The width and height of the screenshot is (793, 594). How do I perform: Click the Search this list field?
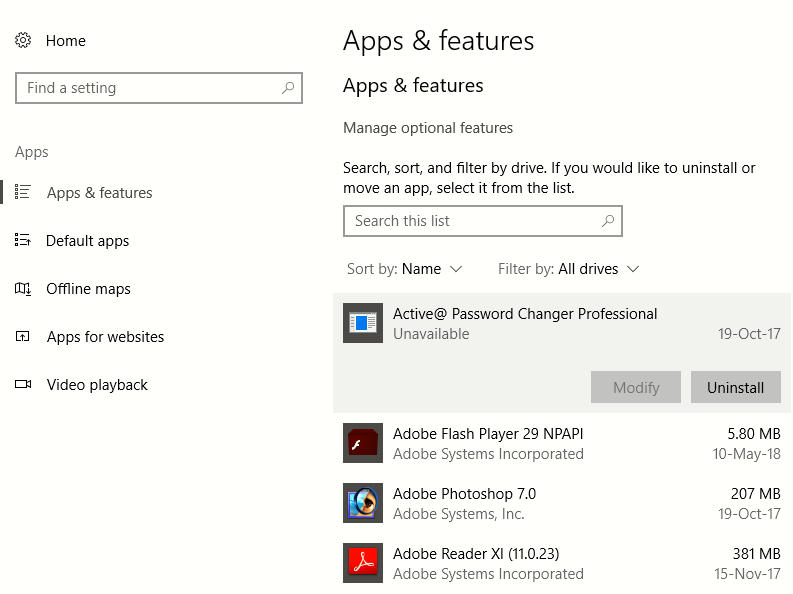482,221
